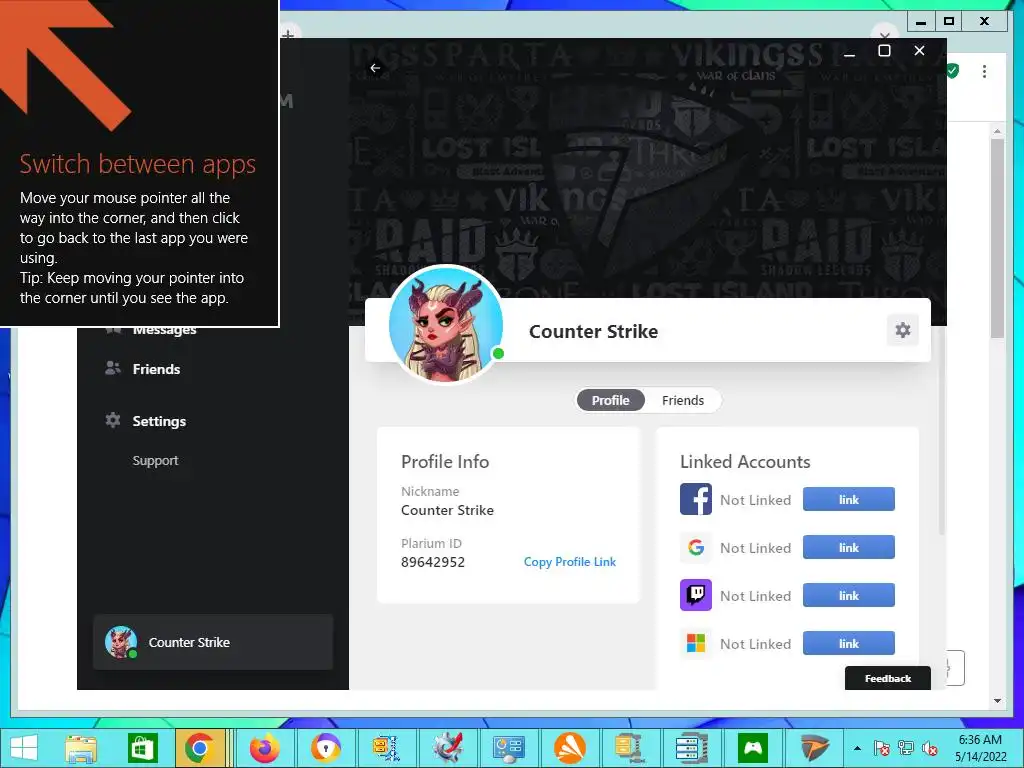Click the Settings gear icon in sidebar
This screenshot has height=768, width=1024.
pyautogui.click(x=113, y=420)
